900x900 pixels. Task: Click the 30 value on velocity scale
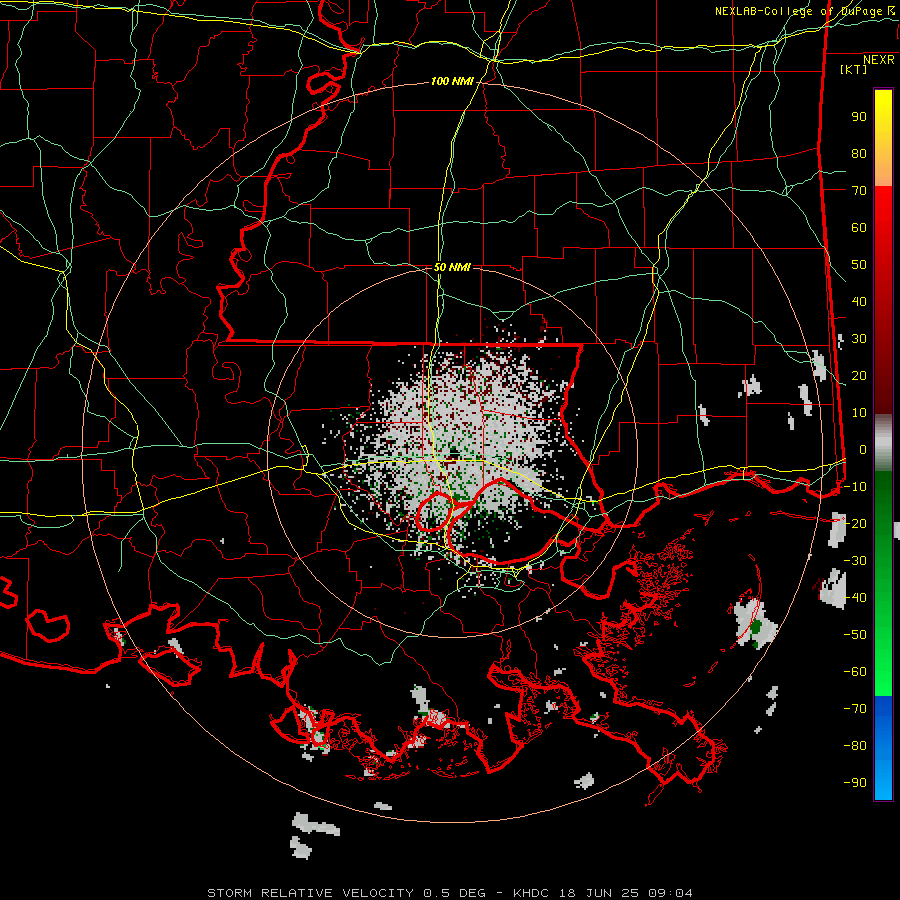pyautogui.click(x=859, y=339)
